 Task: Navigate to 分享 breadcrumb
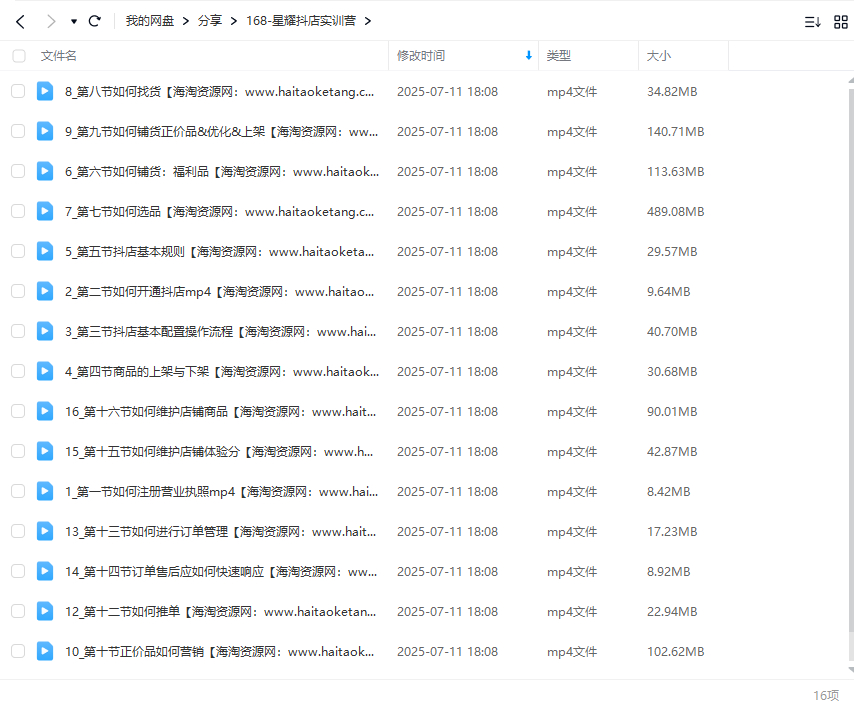coord(210,21)
